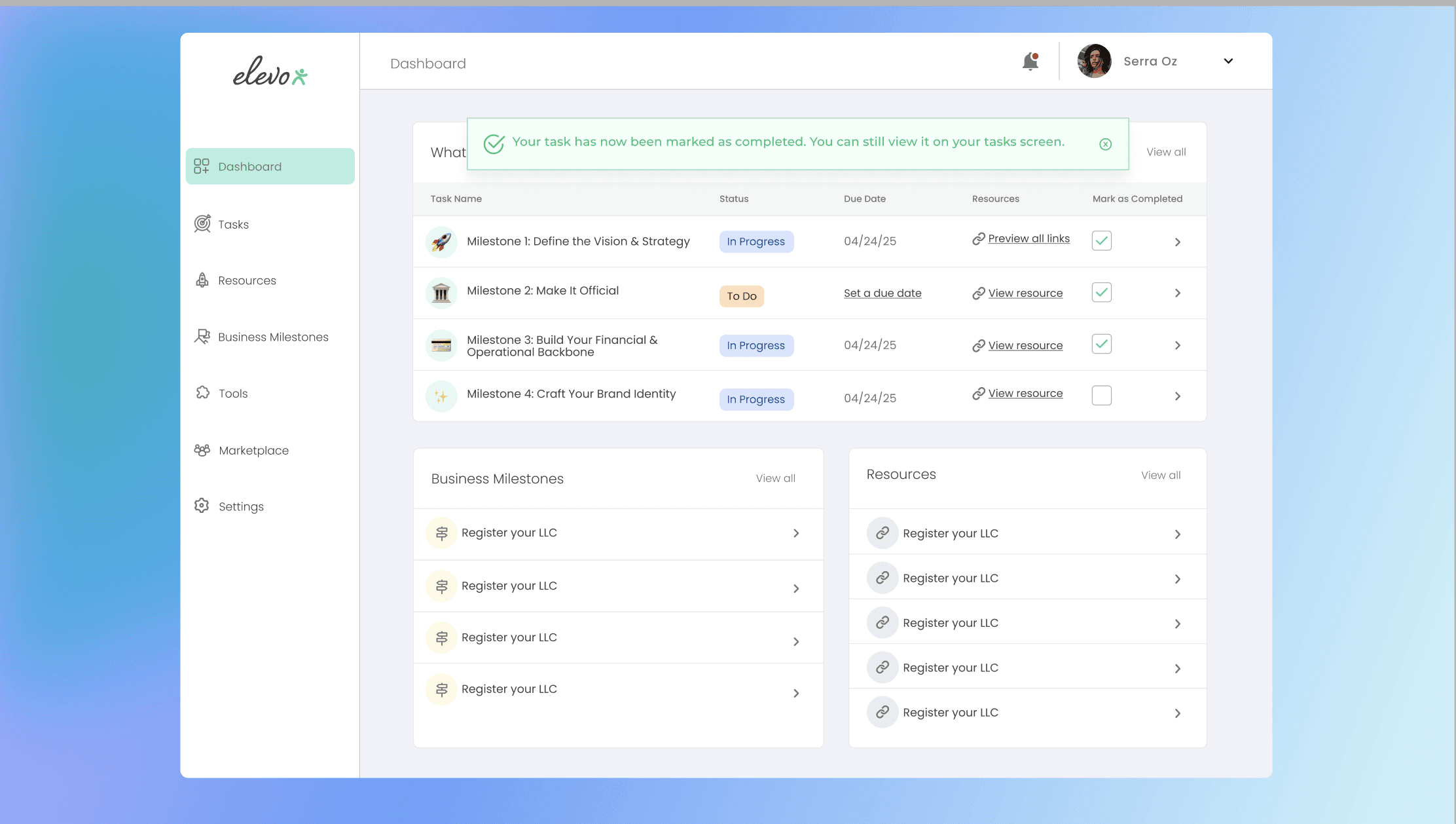1456x824 pixels.
Task: Click Set a due date link
Action: (882, 293)
